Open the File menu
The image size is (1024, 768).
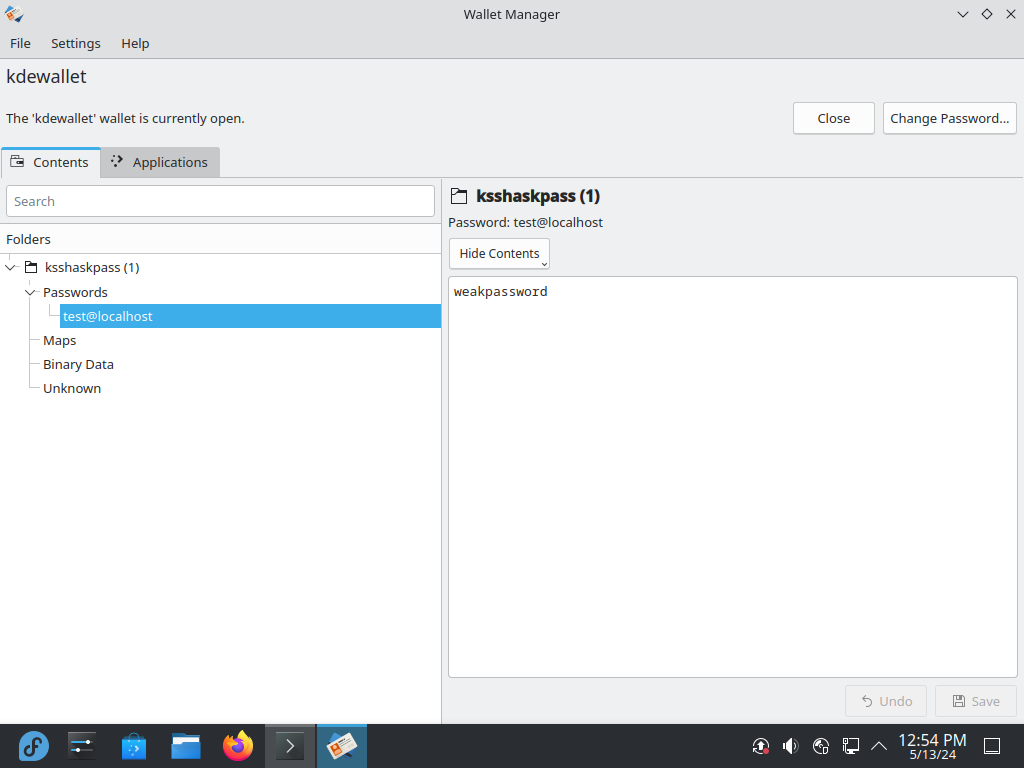click(x=20, y=43)
